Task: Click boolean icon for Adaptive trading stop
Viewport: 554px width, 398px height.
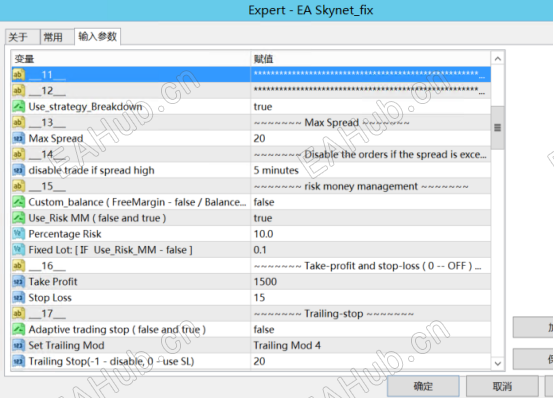Action: click(18, 329)
